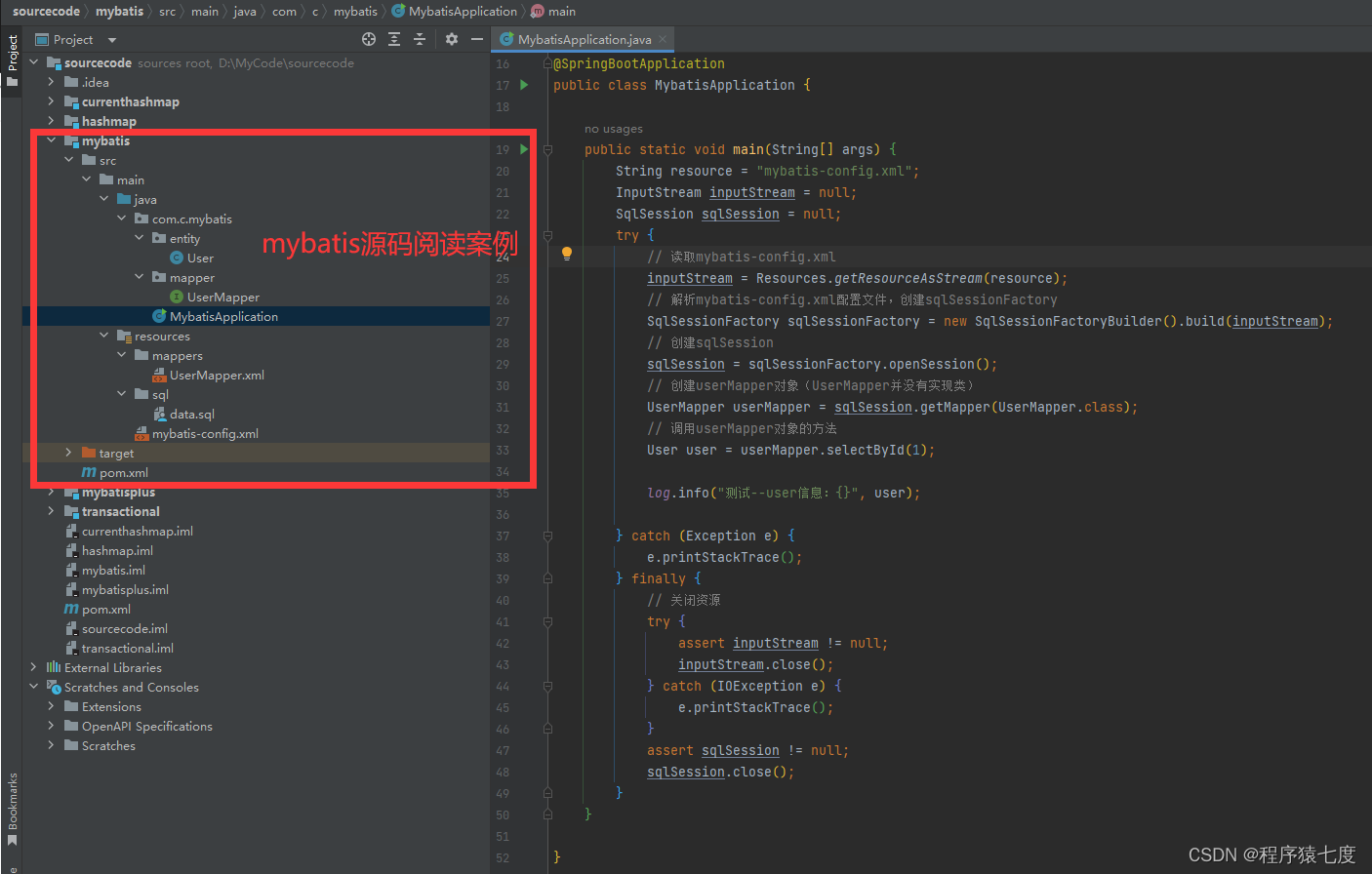Collapse the try block using the gutter fold arrow

[x=546, y=235]
